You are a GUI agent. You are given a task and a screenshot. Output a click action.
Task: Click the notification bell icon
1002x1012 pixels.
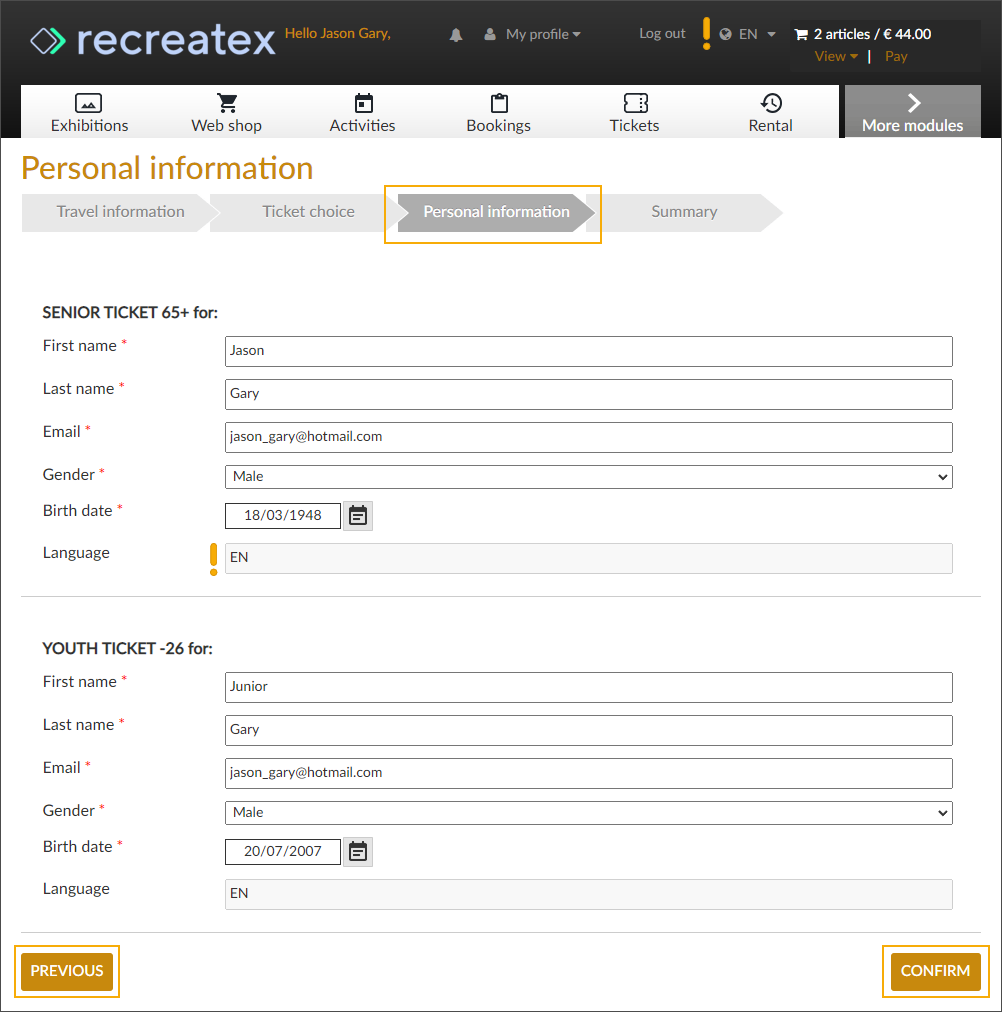pos(456,35)
